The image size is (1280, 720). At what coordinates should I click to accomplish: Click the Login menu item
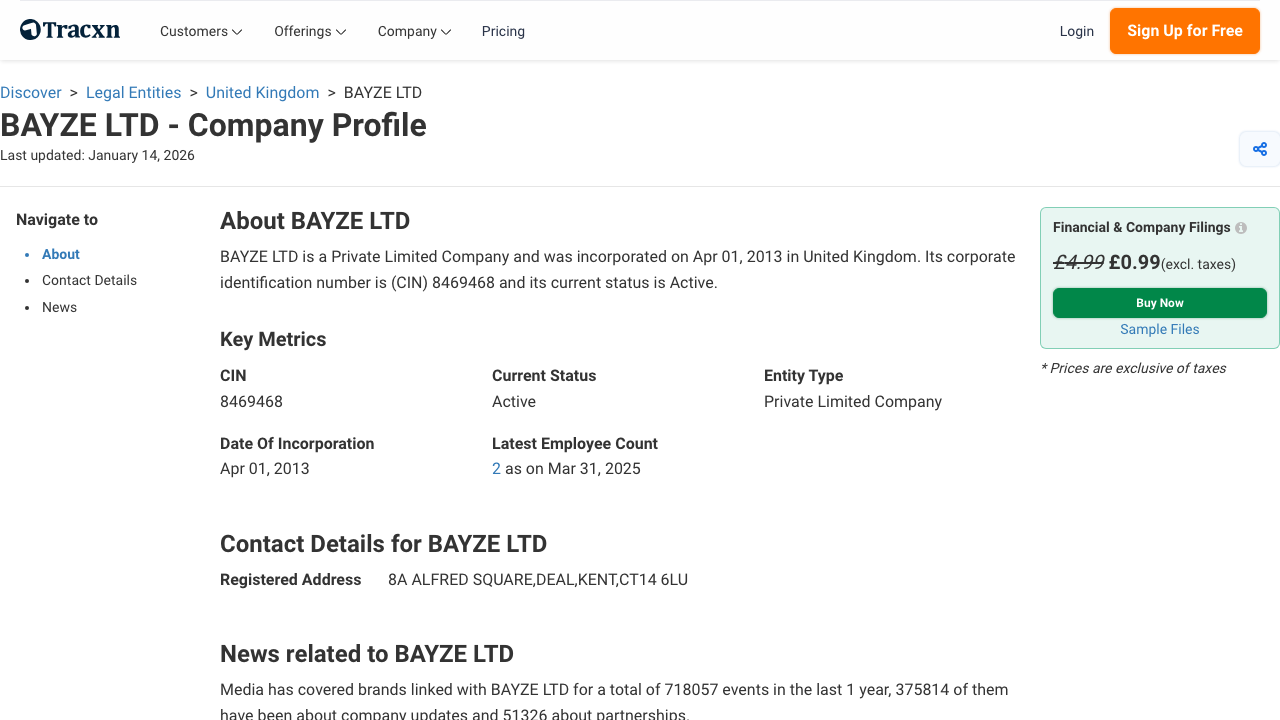pos(1077,31)
